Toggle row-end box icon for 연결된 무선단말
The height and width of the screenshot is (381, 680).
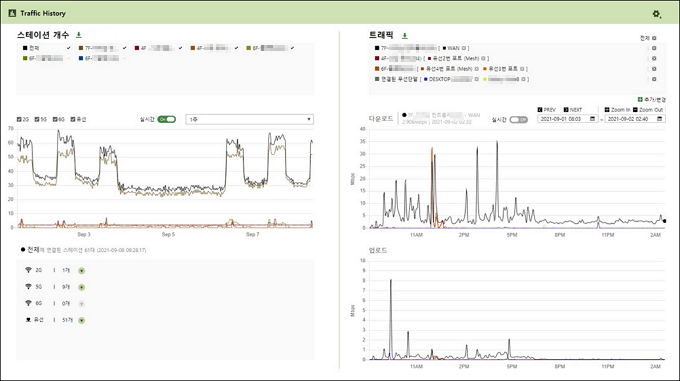654,79
